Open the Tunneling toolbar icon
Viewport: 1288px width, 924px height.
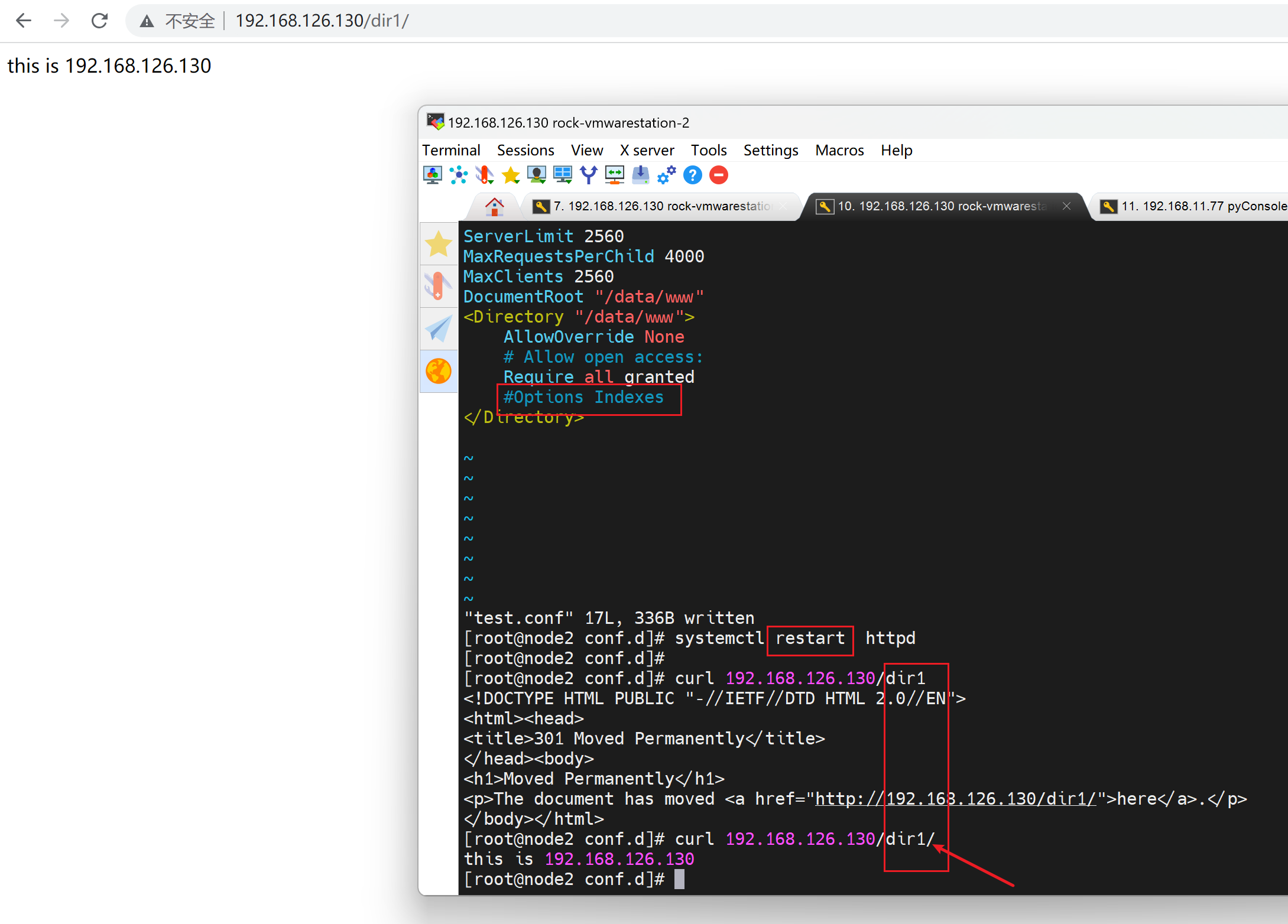[x=615, y=175]
